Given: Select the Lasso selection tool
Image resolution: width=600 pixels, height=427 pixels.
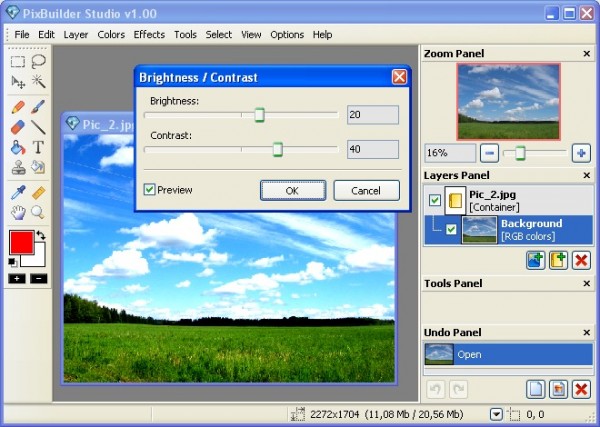Looking at the screenshot, I should click(x=39, y=61).
